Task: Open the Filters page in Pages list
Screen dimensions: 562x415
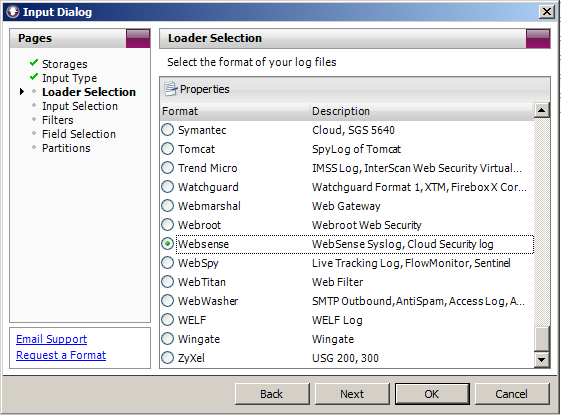Action: coord(58,120)
